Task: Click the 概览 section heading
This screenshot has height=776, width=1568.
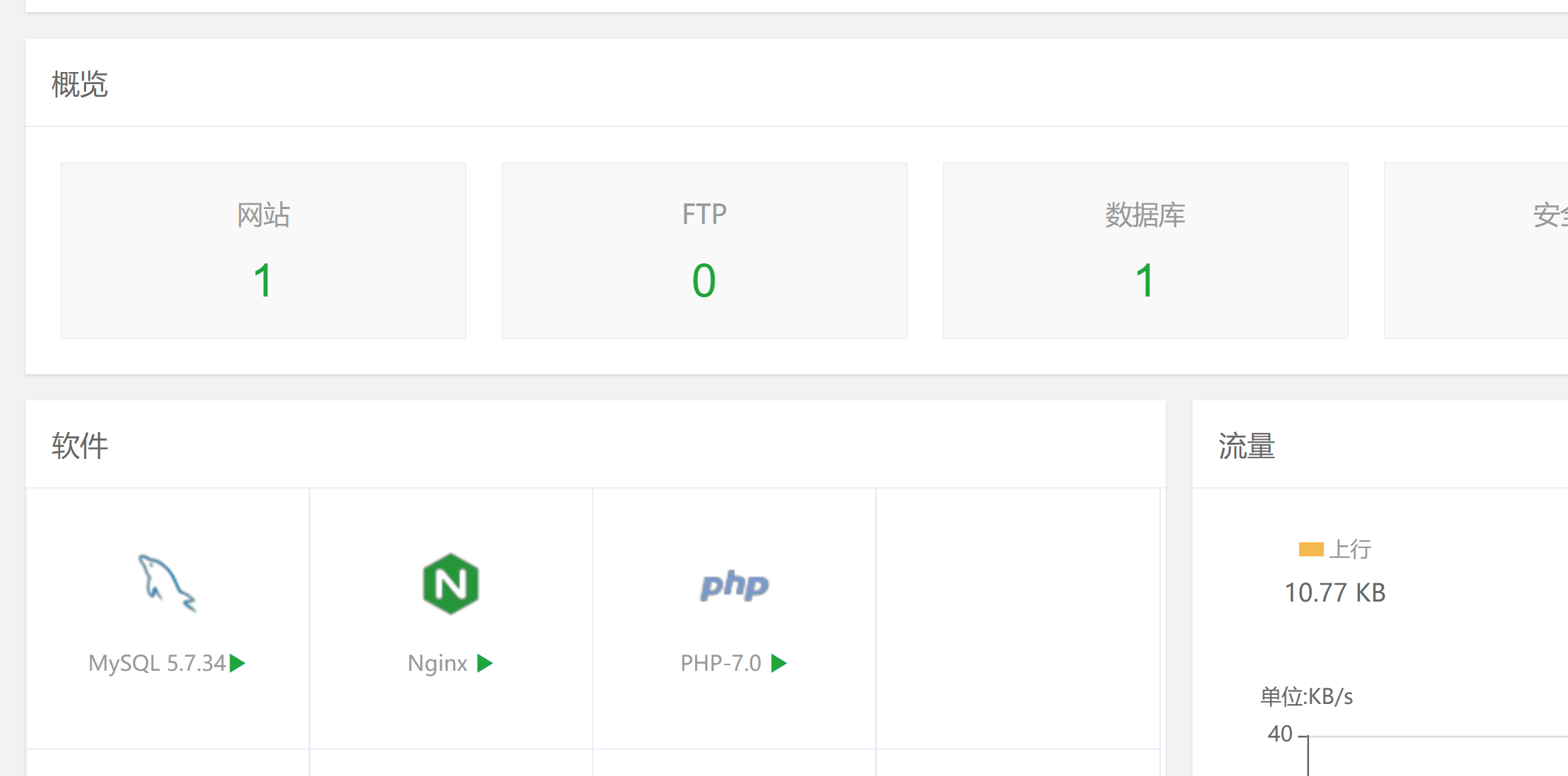Action: [80, 84]
